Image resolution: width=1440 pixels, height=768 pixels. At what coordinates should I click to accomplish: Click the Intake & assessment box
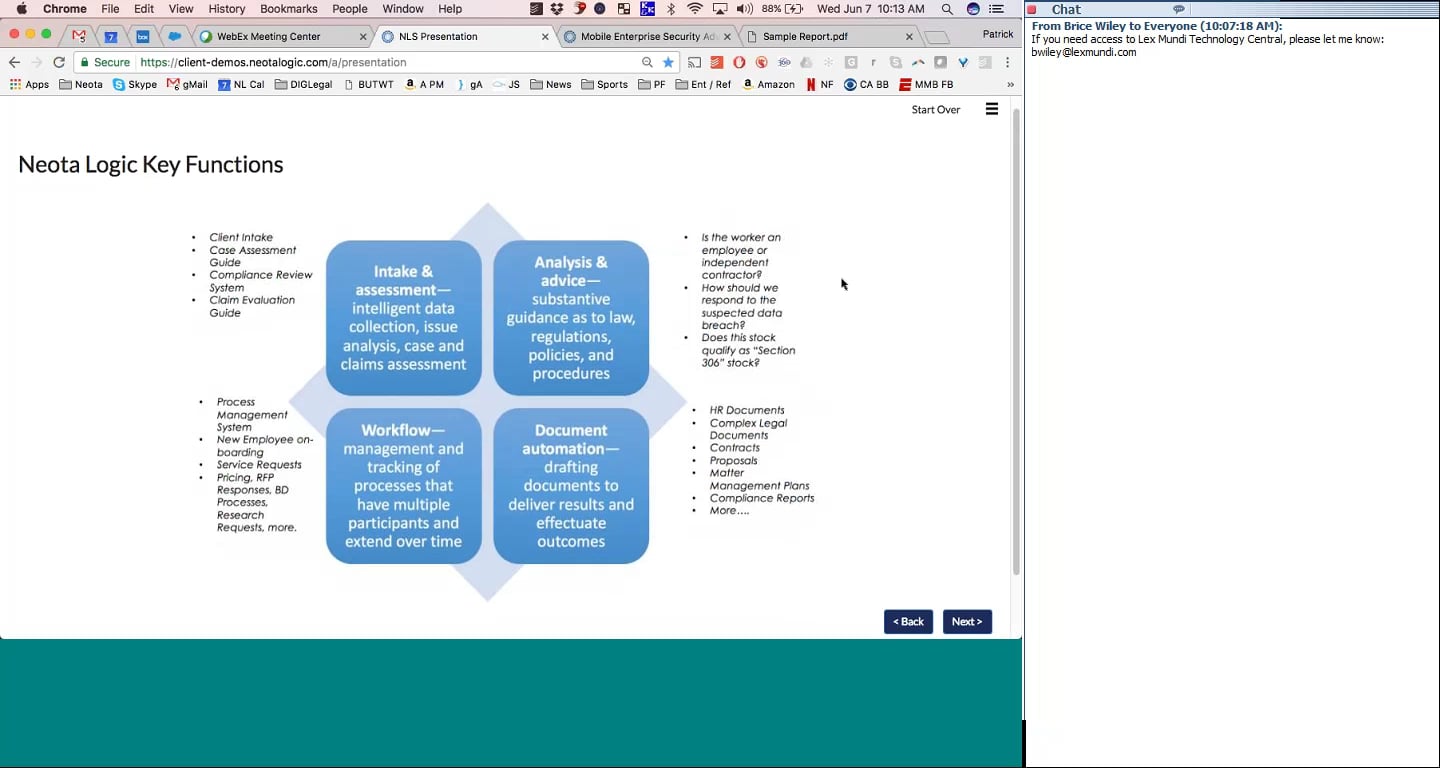click(404, 318)
